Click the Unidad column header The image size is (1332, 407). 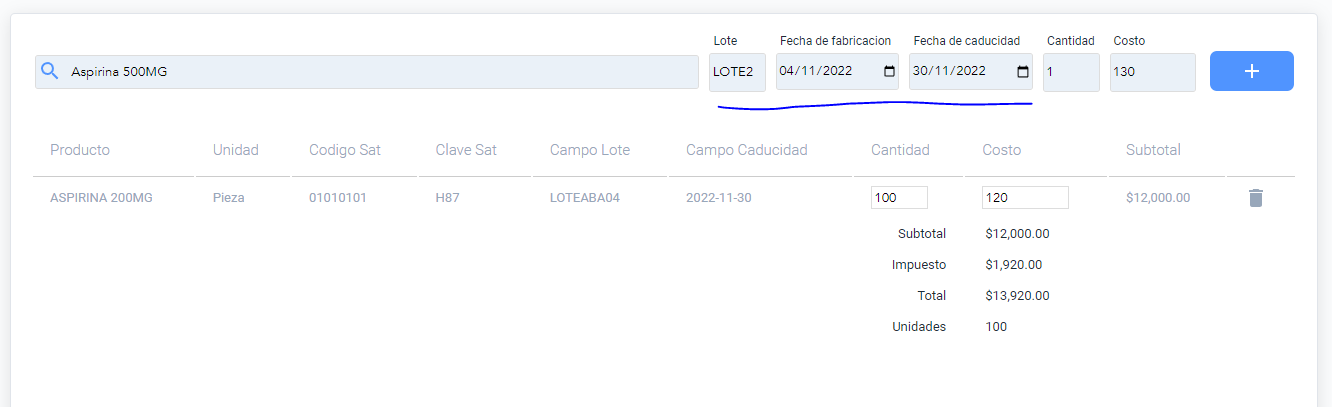[x=236, y=150]
